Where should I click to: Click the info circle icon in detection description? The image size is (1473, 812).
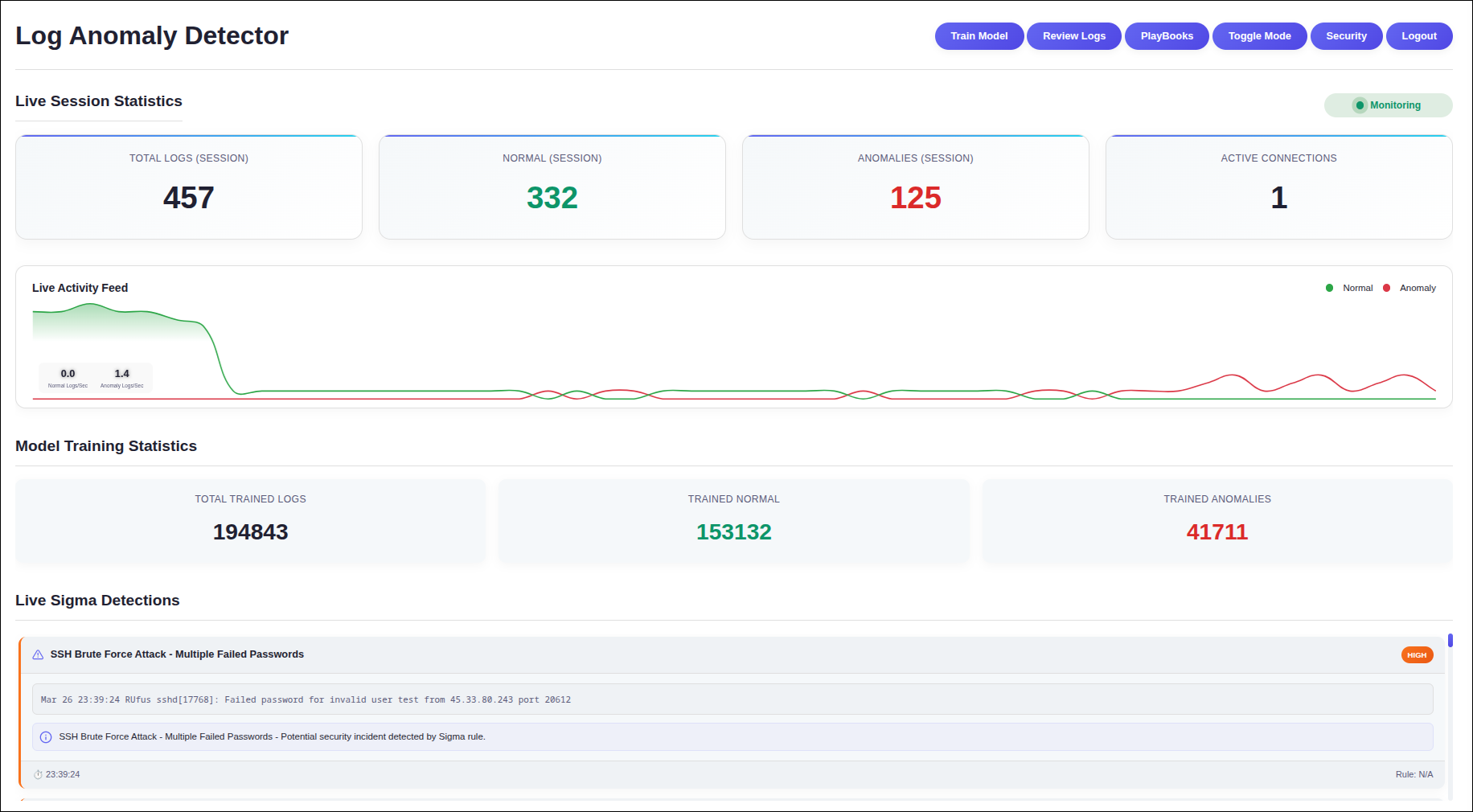46,737
